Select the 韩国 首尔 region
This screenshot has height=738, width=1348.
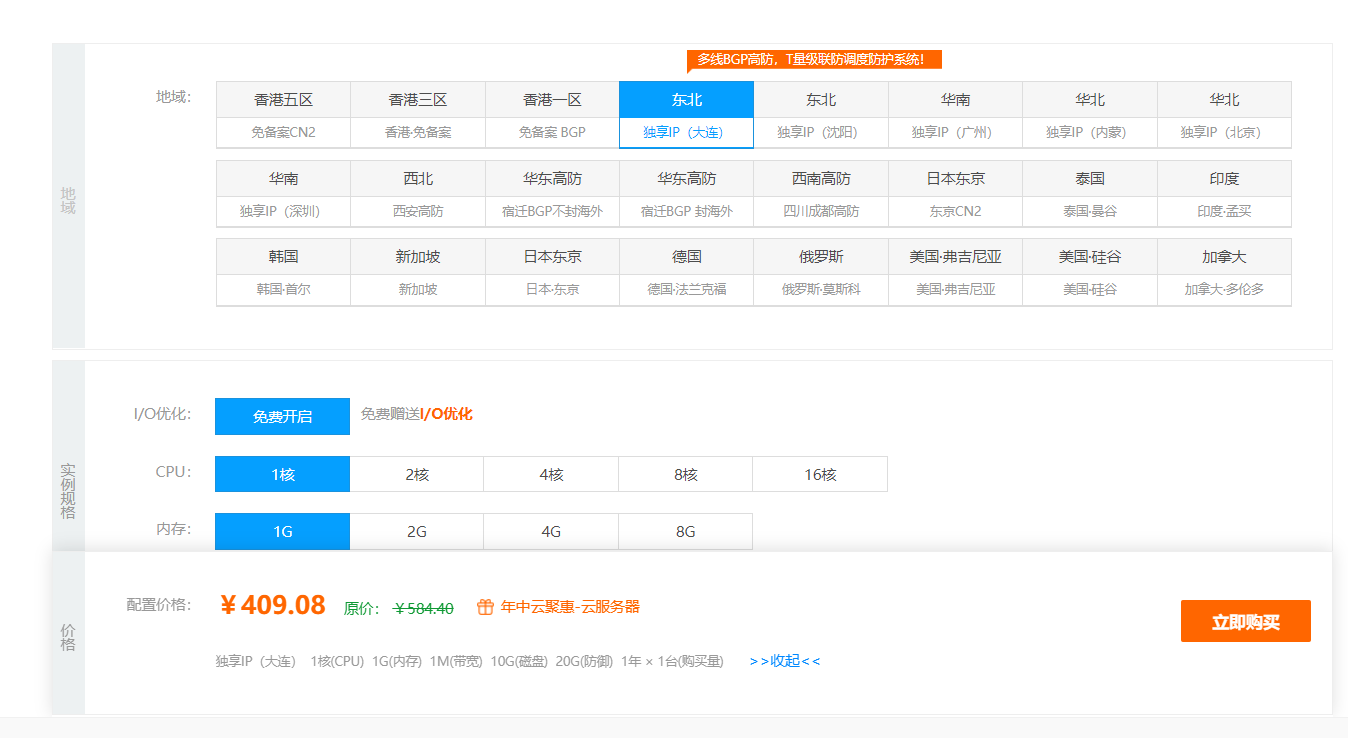point(282,272)
